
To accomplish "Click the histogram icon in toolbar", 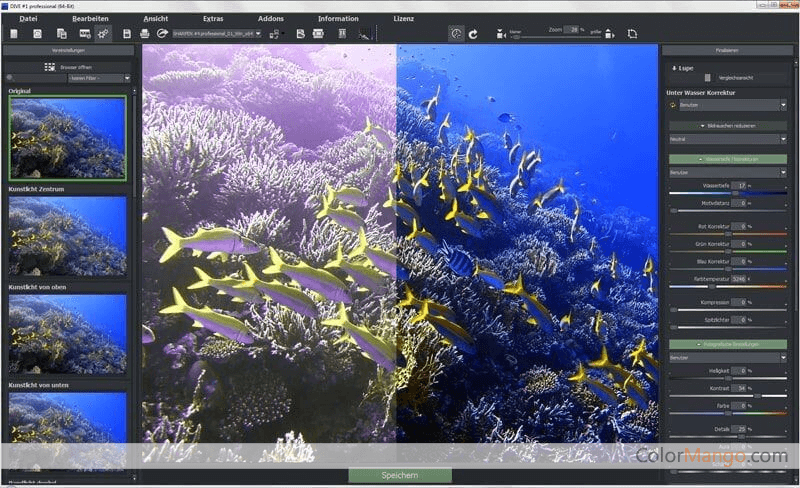I will pyautogui.click(x=364, y=33).
